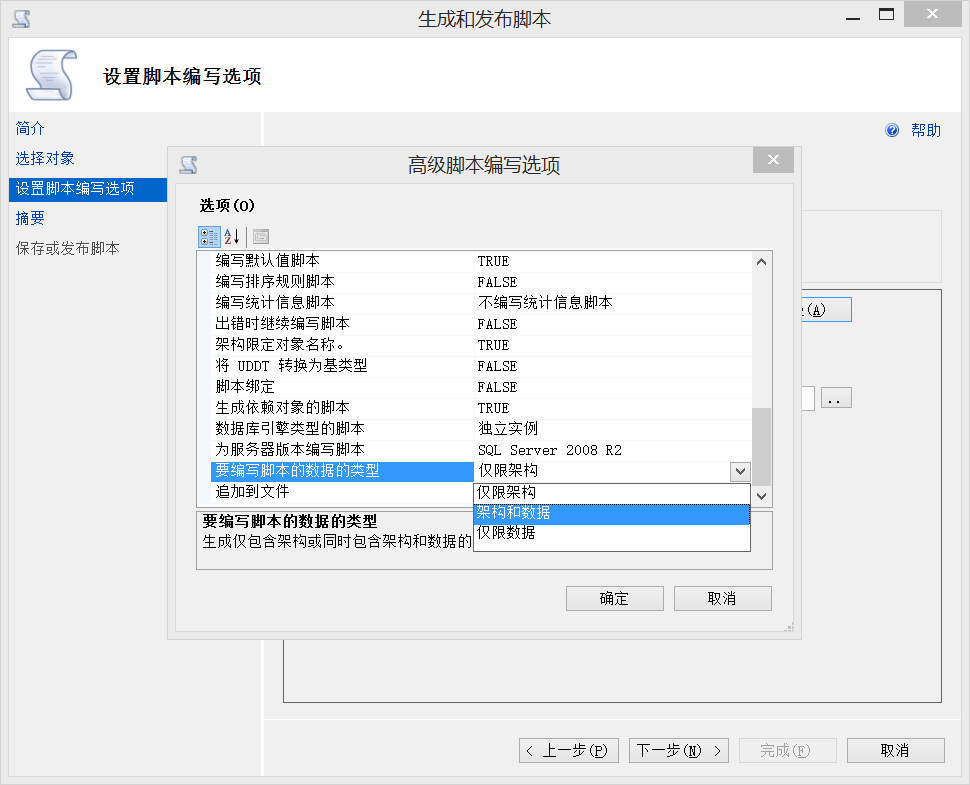The height and width of the screenshot is (785, 970).
Task: Cancel the wizard with the bottom 取消 button
Action: tap(895, 750)
